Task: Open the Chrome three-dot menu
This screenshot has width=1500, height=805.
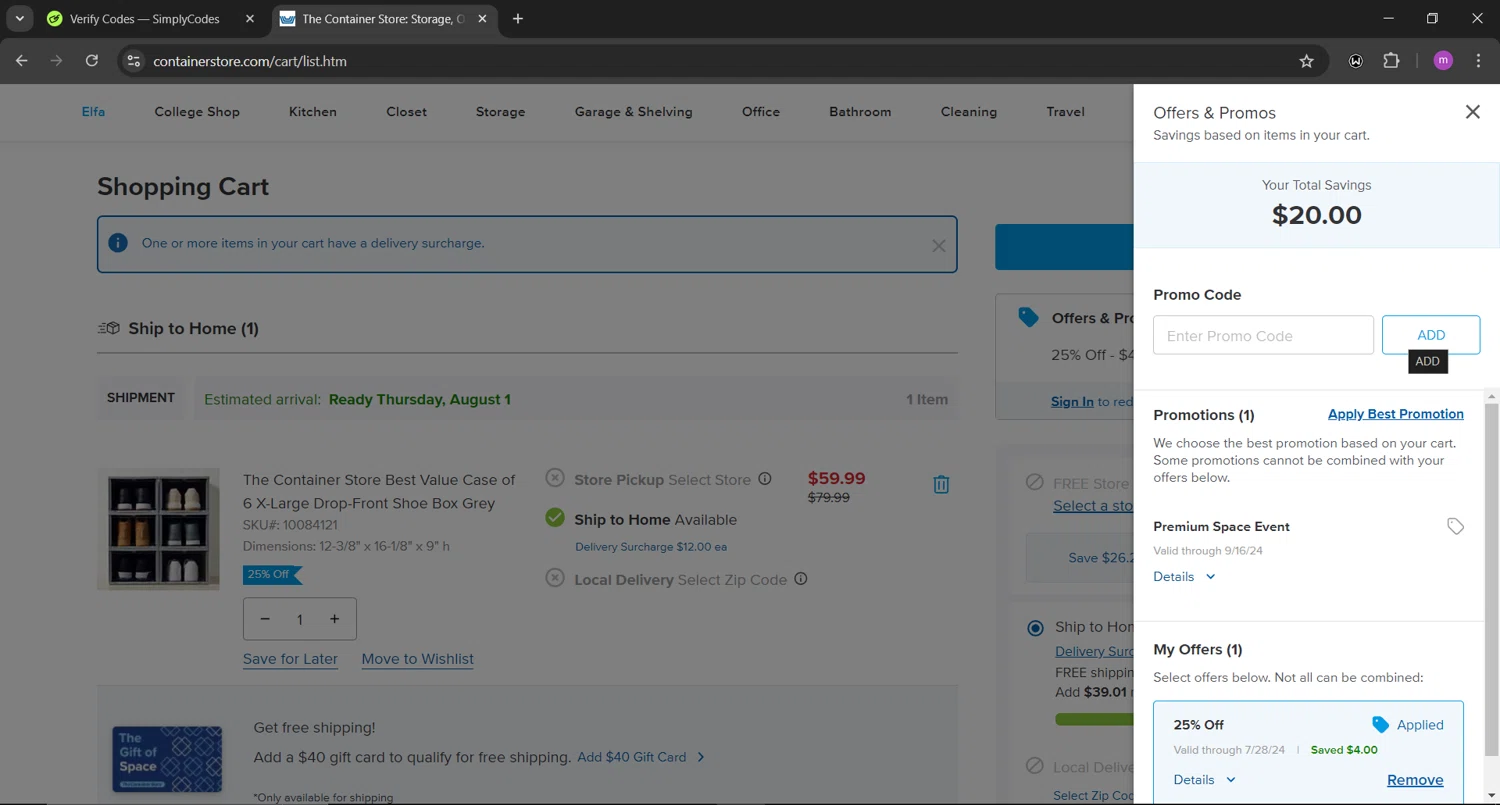Action: coord(1478,61)
